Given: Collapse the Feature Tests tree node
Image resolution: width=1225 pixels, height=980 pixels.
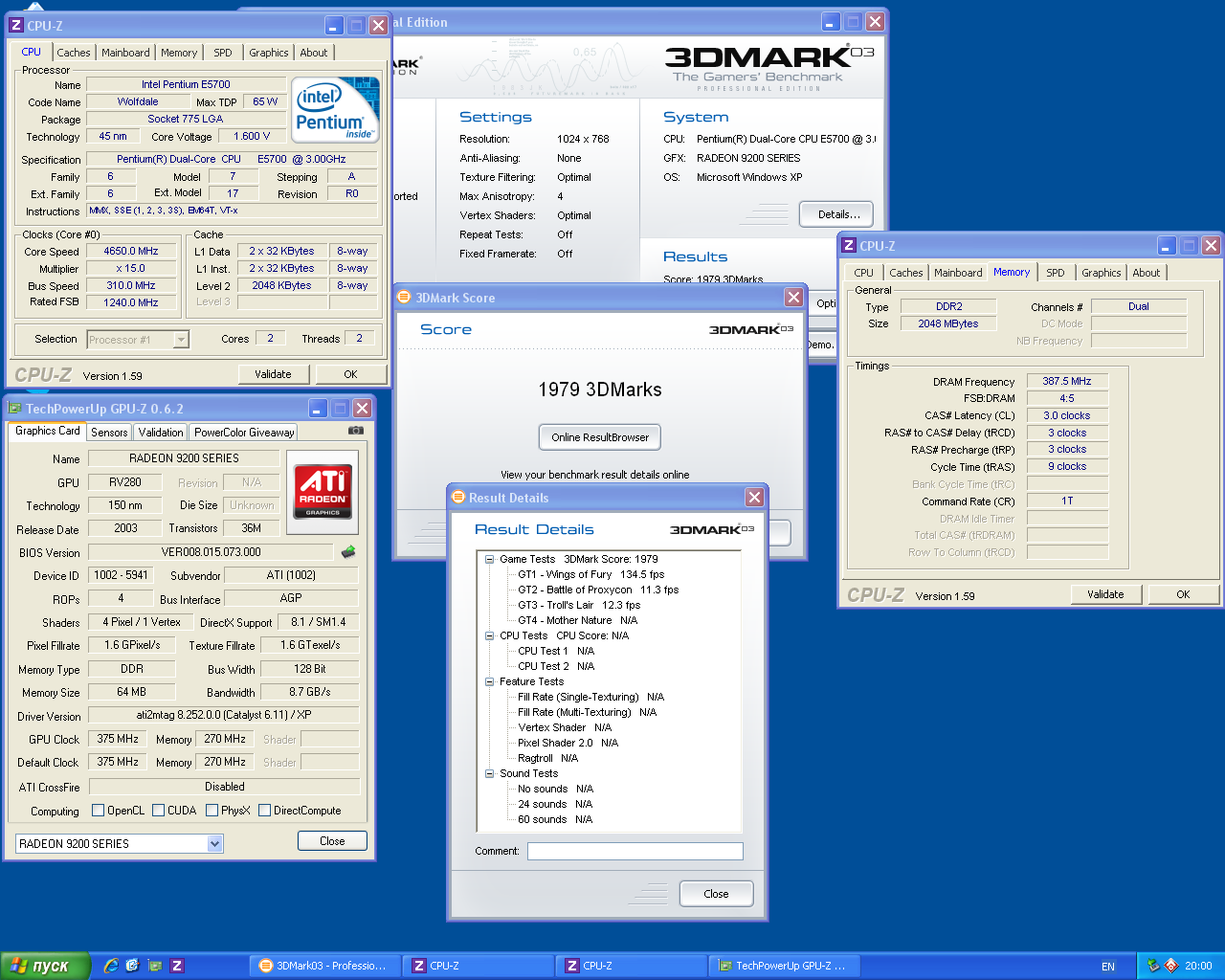Looking at the screenshot, I should coord(489,681).
